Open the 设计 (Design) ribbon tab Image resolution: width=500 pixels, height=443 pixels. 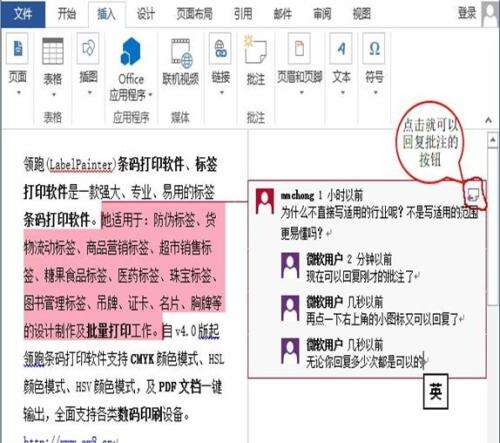tap(146, 14)
